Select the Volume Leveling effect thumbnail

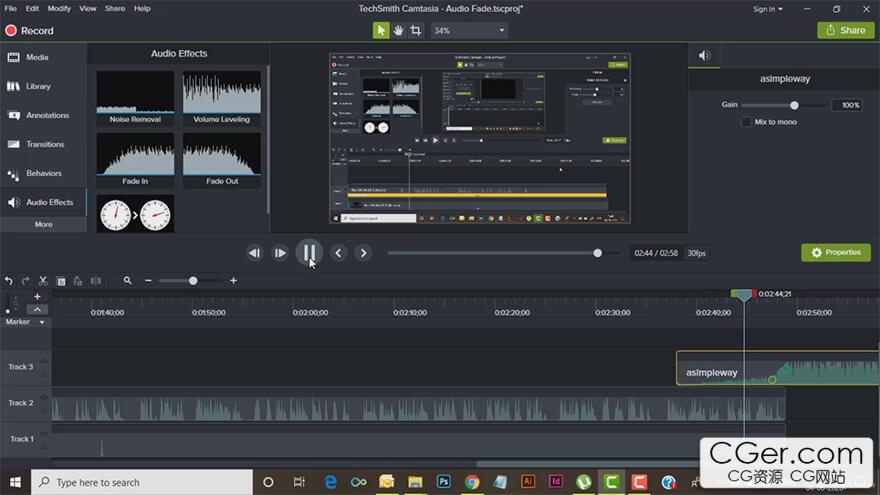coord(222,98)
